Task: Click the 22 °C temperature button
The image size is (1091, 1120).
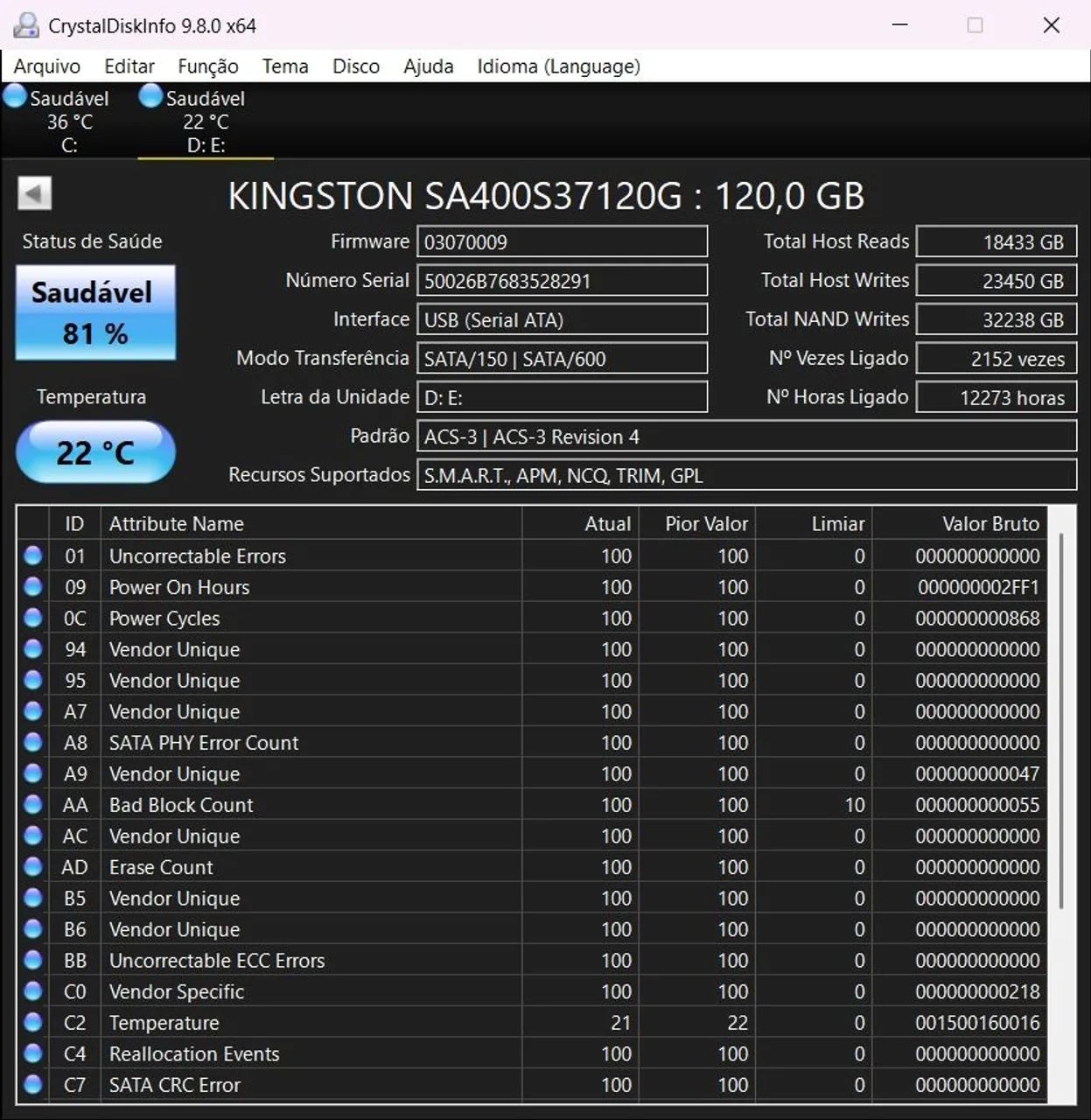Action: [95, 452]
